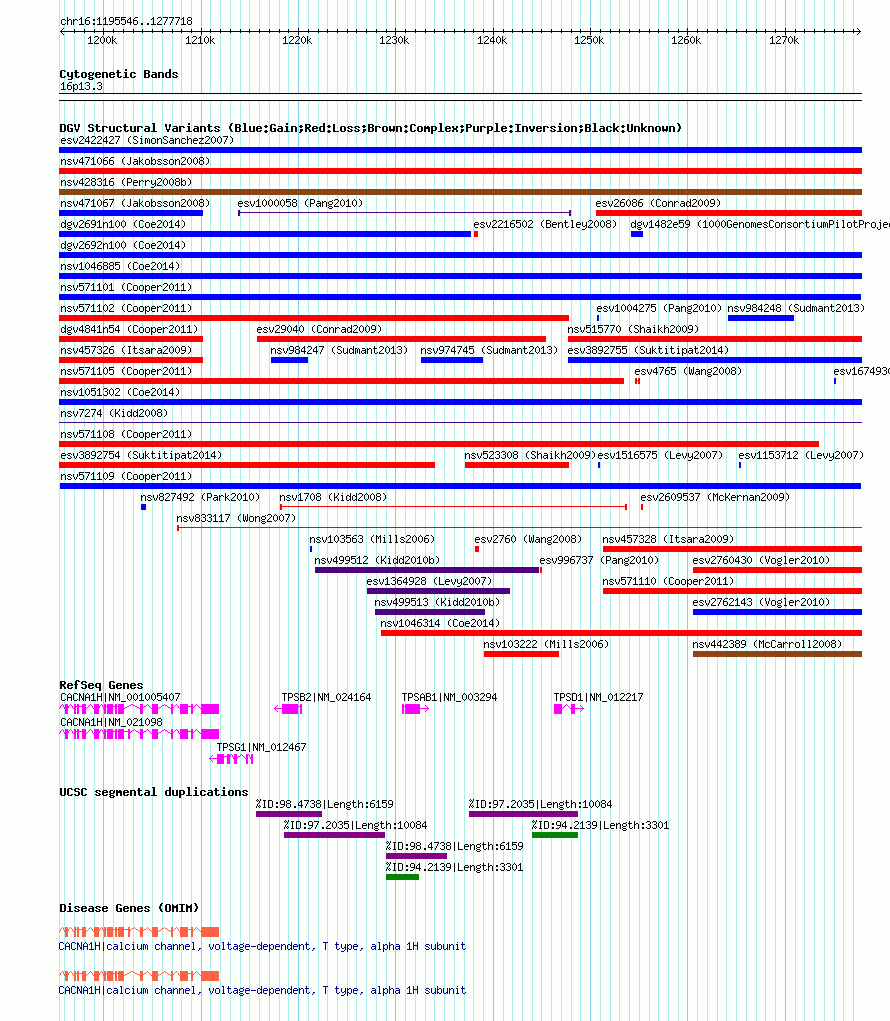890x1021 pixels.
Task: Click nsv571105 (Cooper2011) label
Action: (126, 371)
